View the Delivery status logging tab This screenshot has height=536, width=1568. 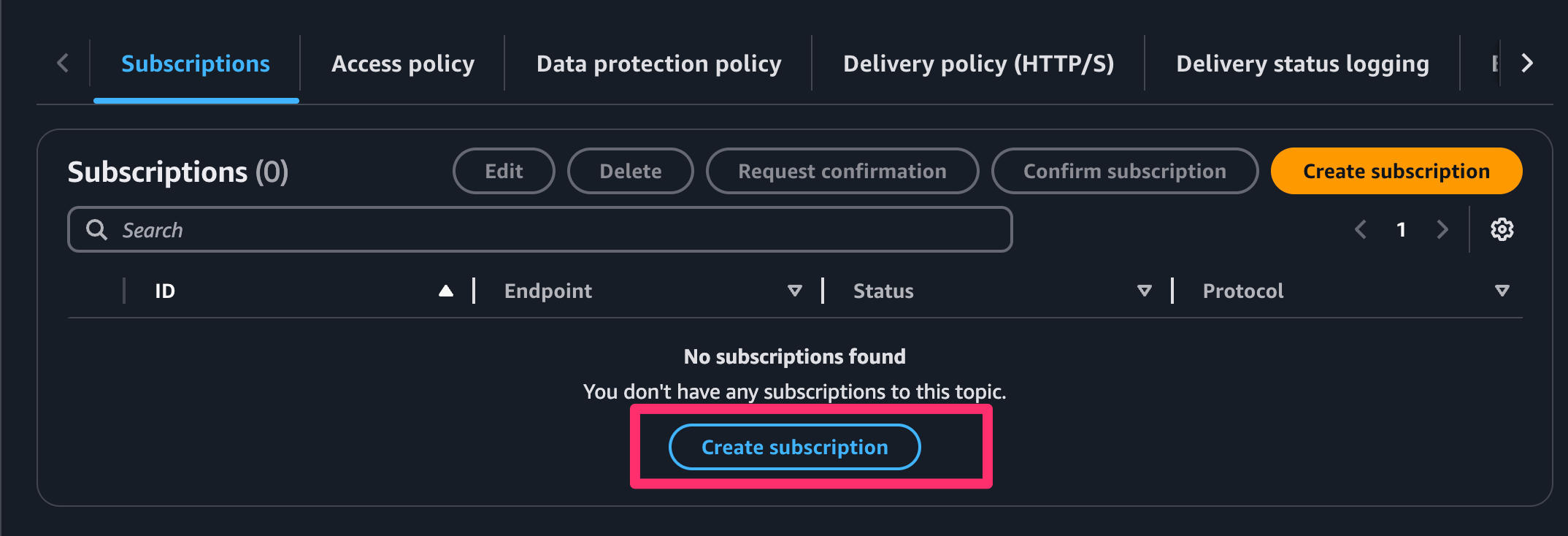[x=1302, y=64]
